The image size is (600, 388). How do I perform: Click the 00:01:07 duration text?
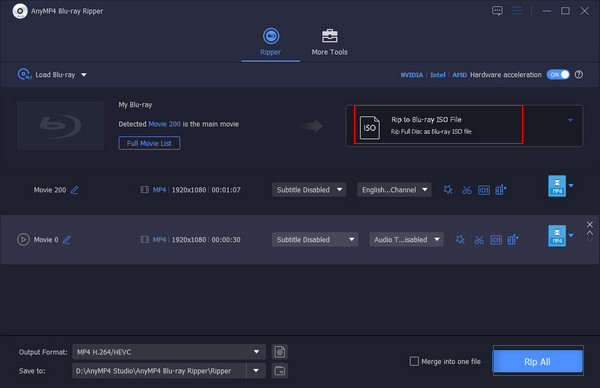[x=226, y=190]
